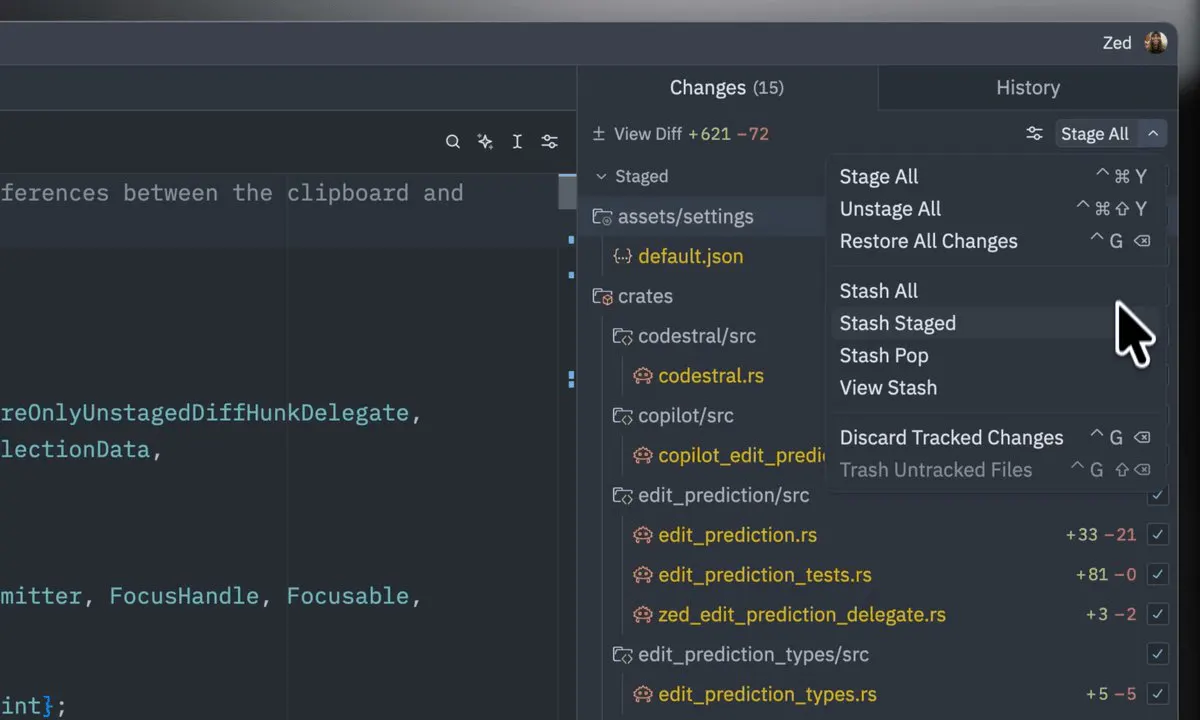Viewport: 1200px width, 720px height.
Task: Select Stash Pop menu entry
Action: tap(997, 355)
